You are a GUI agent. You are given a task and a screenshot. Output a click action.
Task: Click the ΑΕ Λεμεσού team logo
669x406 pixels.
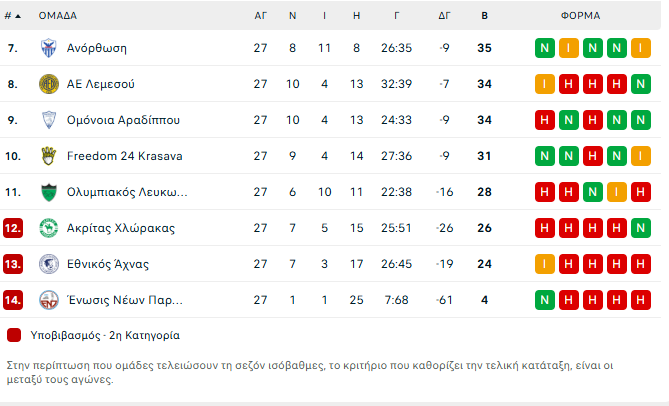pyautogui.click(x=48, y=84)
